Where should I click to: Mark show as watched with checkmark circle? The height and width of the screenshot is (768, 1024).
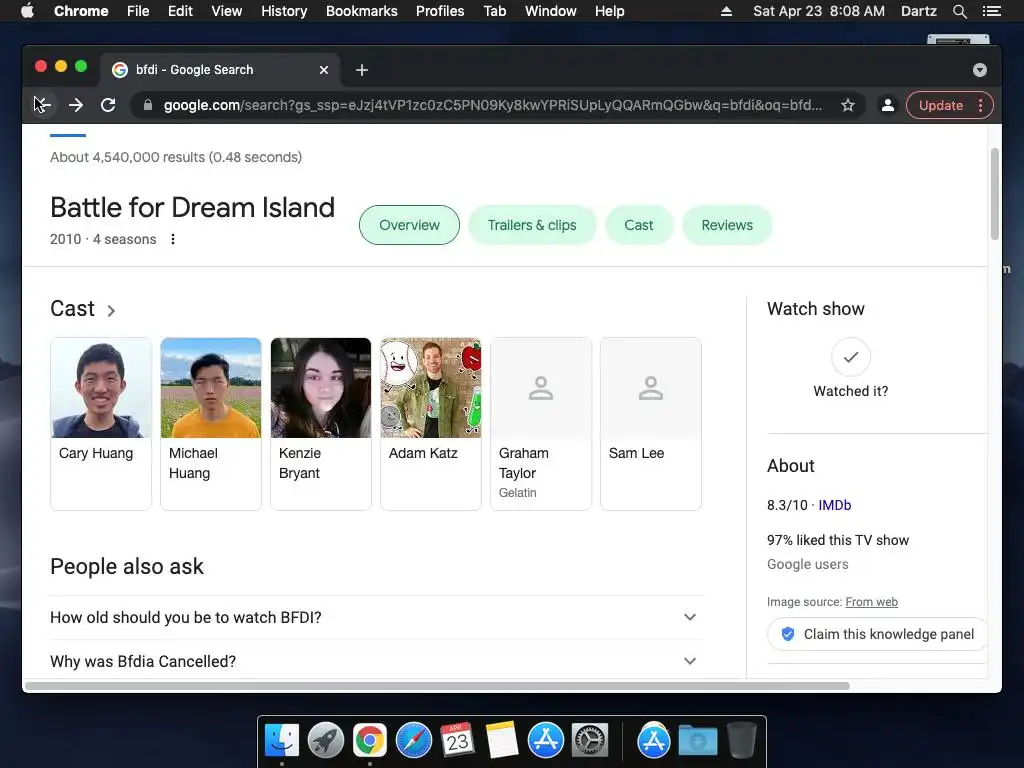[x=850, y=357]
